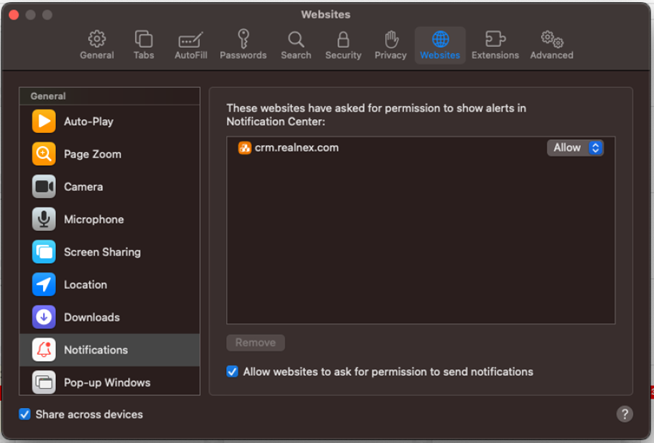Choose Camera from the sidebar list
This screenshot has width=654, height=443.
[x=83, y=187]
